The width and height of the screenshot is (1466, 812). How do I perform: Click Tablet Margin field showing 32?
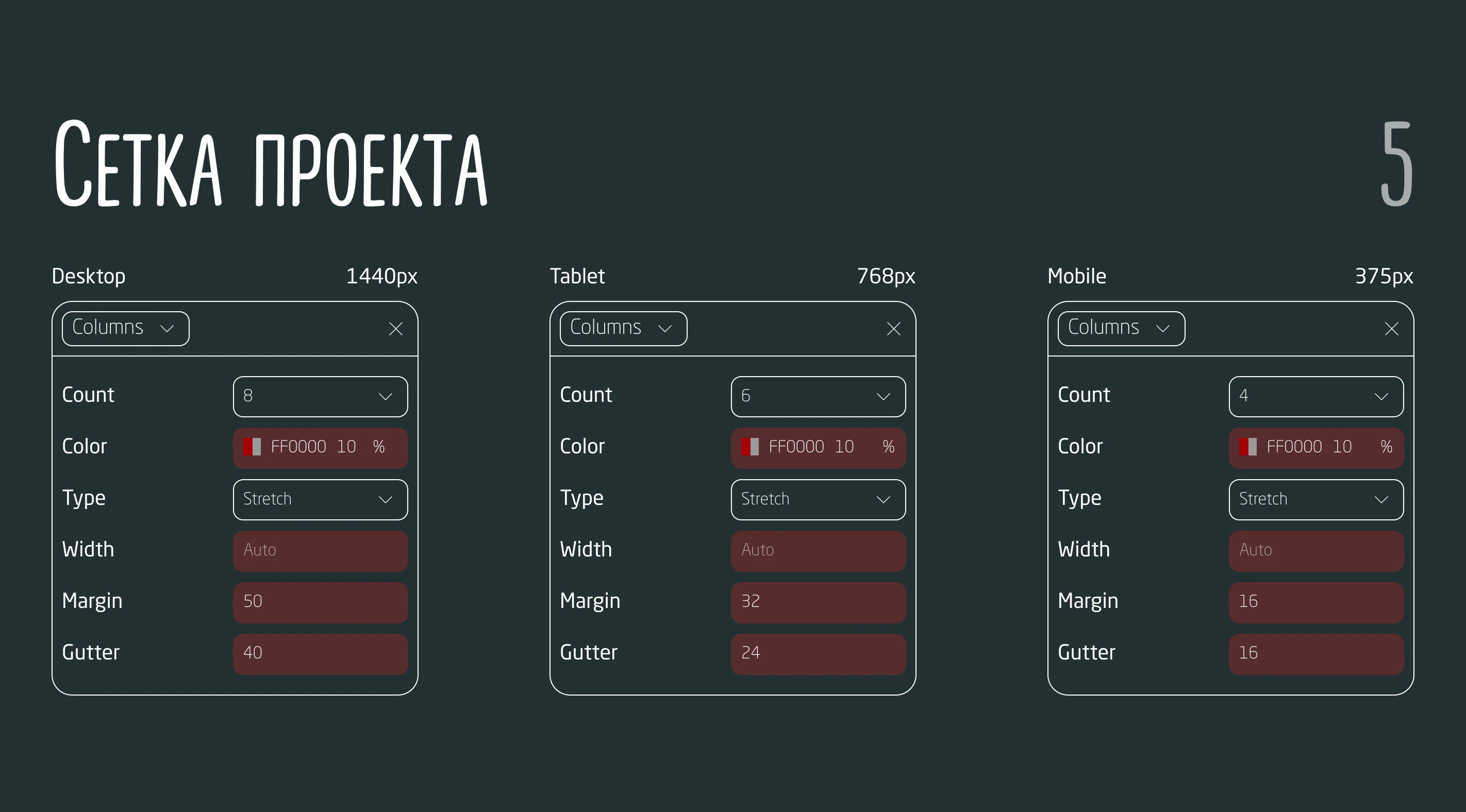(818, 602)
